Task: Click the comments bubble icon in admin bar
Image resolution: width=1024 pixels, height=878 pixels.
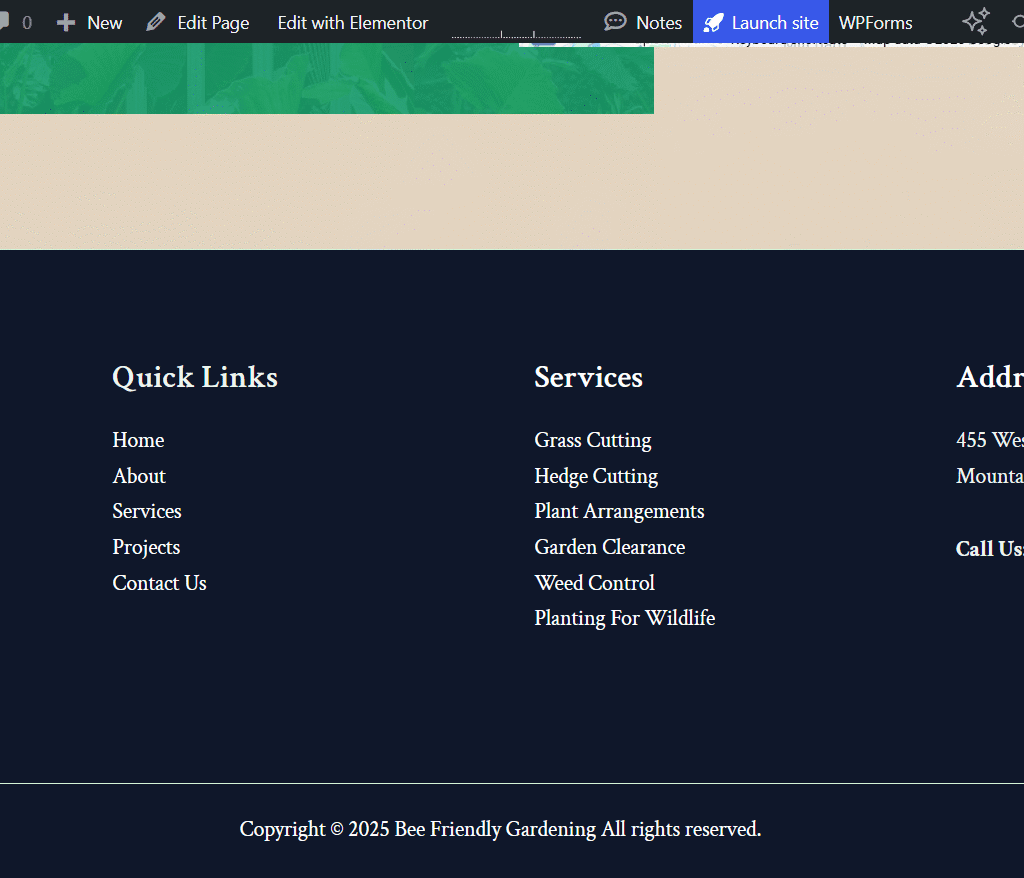Action: click(5, 22)
